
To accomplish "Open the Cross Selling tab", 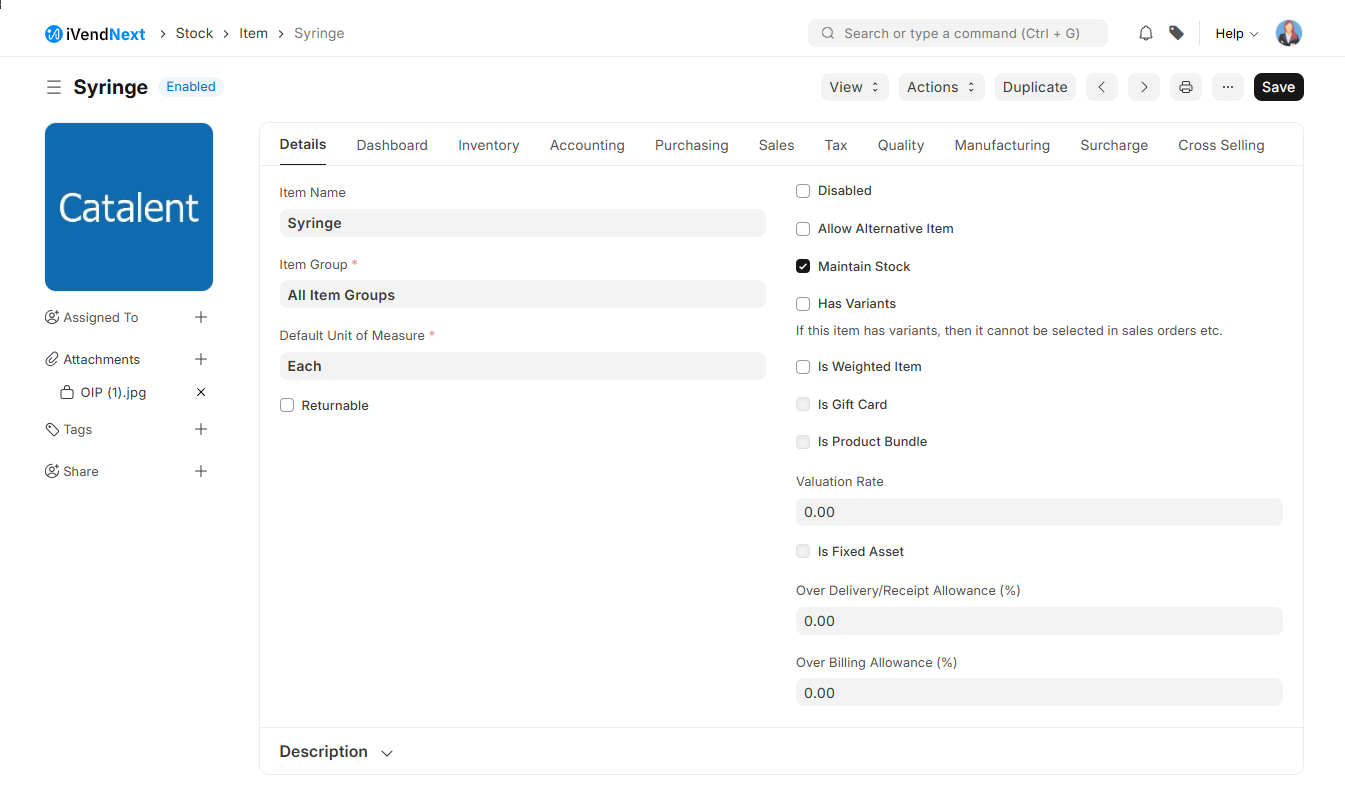I will pos(1221,145).
